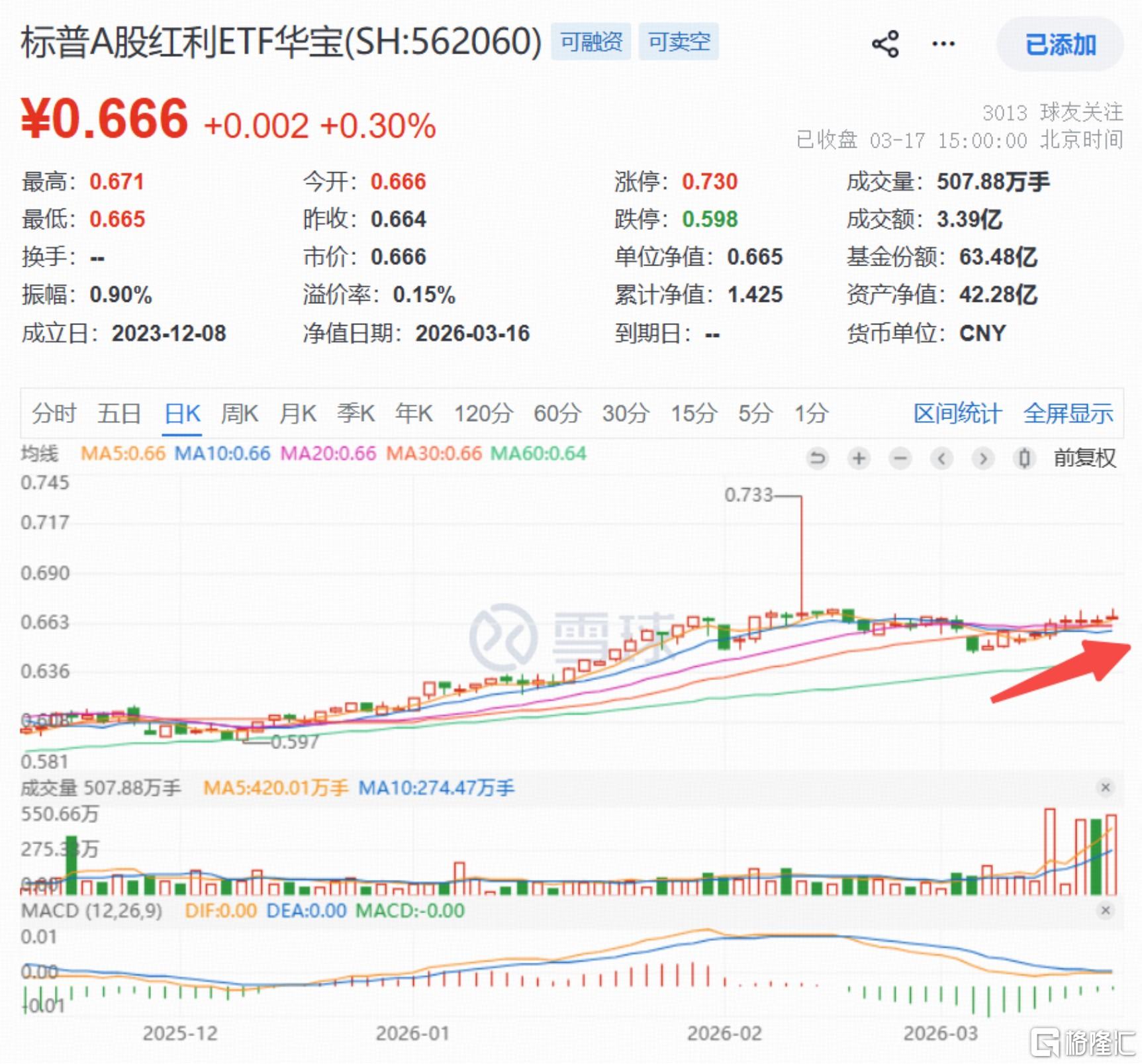The width and height of the screenshot is (1142, 1064).
Task: Move chart later with right chevron icon
Action: pos(983,458)
